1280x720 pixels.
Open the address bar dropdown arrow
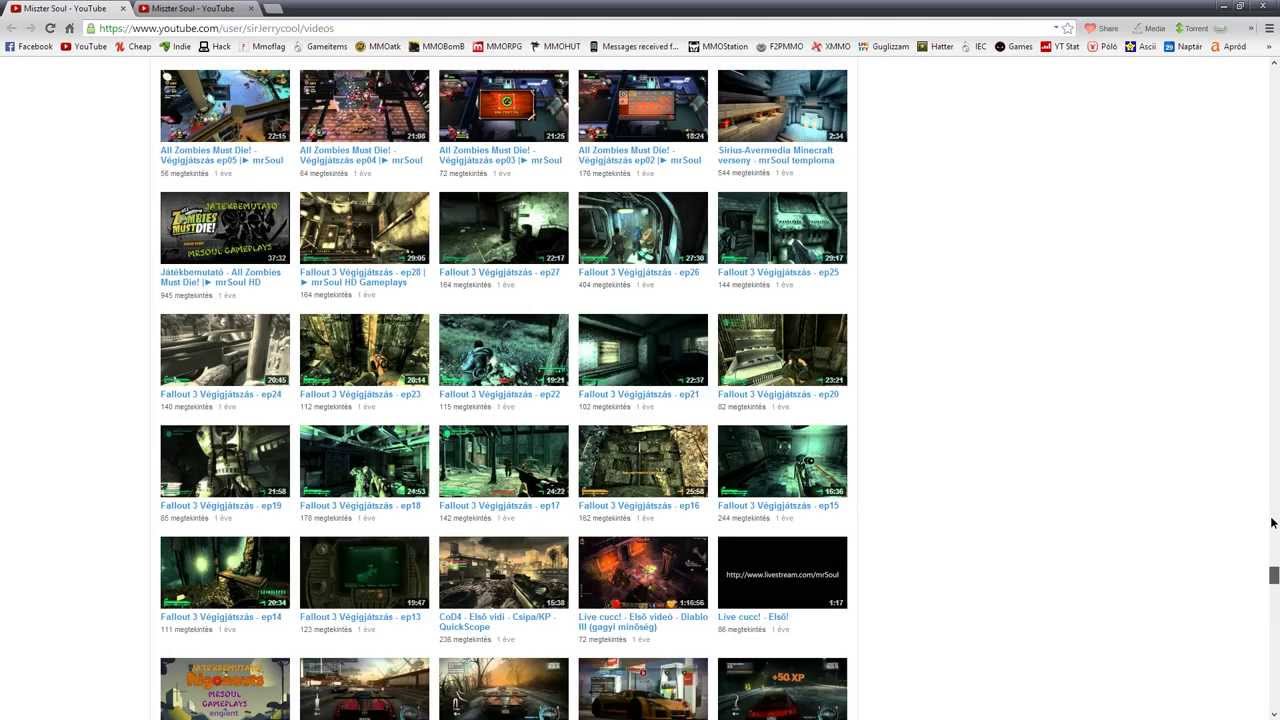click(x=1055, y=28)
